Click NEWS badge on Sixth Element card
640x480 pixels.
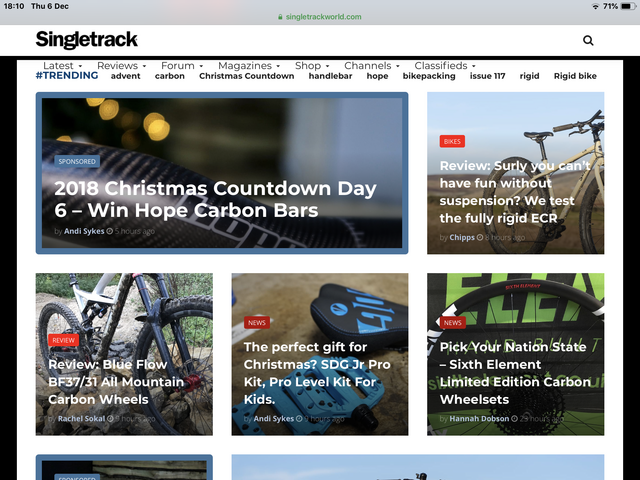tap(453, 322)
